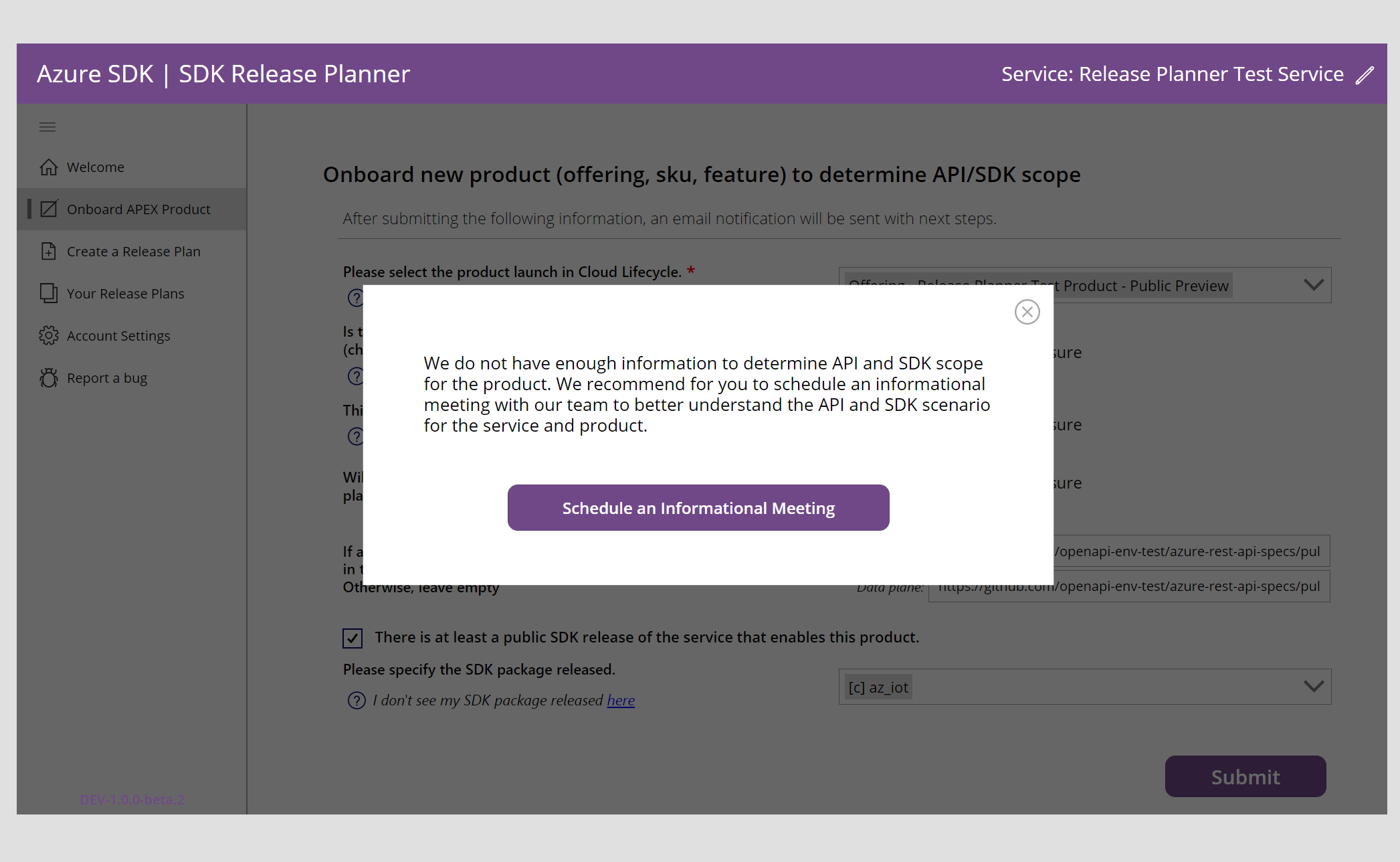Select the Onboard APEX Product pencil icon

tap(49, 209)
